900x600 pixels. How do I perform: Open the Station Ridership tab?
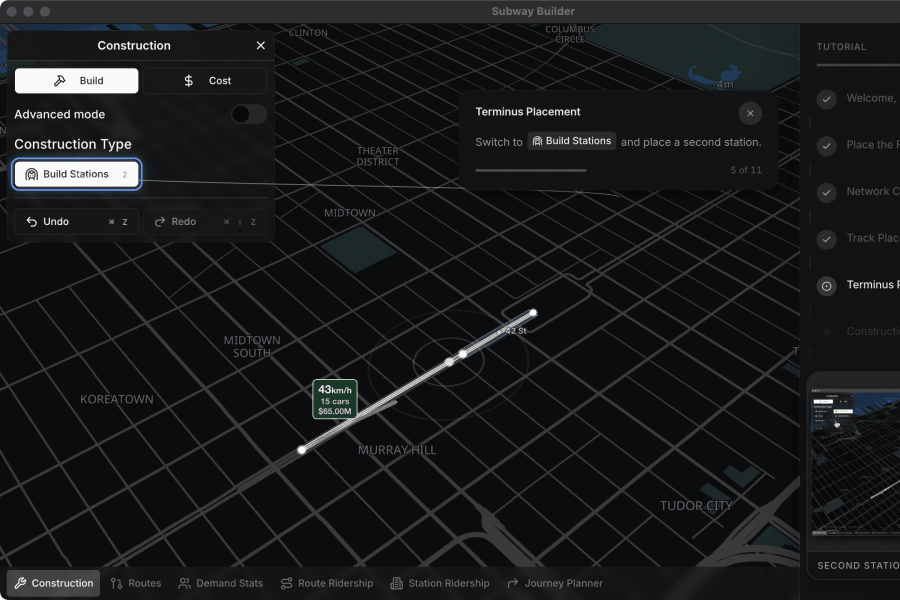440,583
